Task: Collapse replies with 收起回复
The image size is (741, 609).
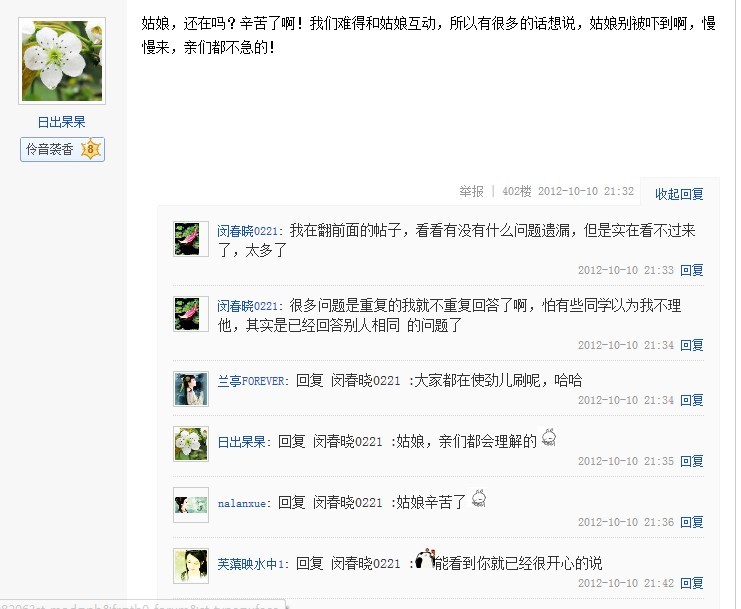Action: [679, 194]
